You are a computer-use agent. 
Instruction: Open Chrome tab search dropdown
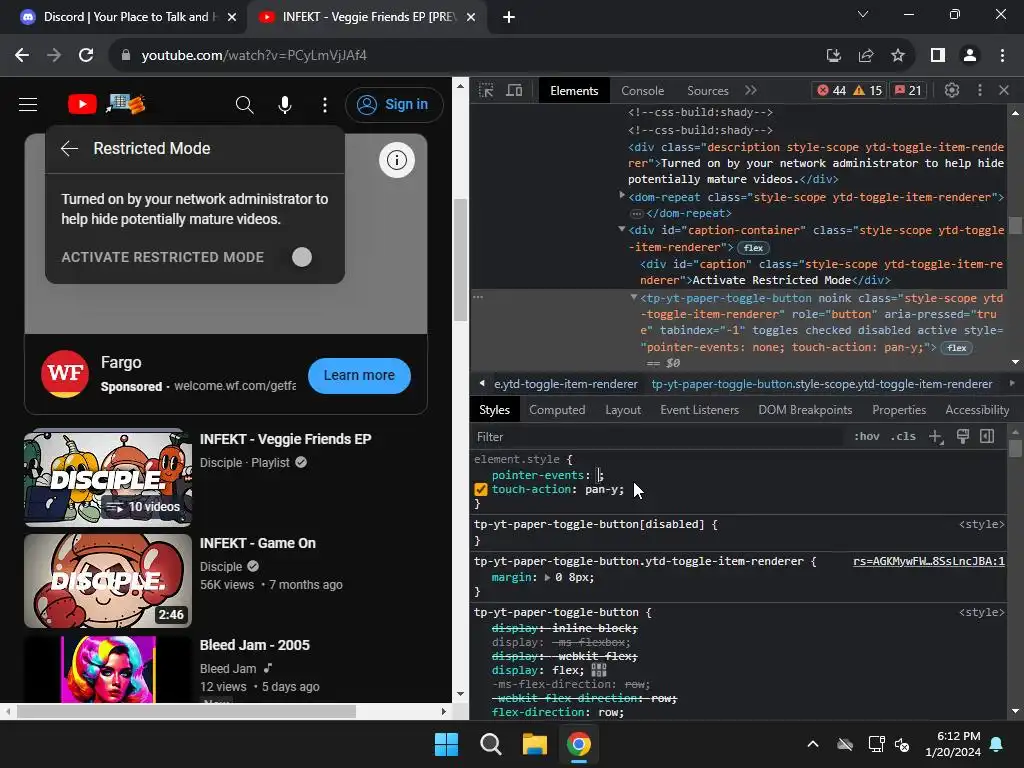point(863,14)
